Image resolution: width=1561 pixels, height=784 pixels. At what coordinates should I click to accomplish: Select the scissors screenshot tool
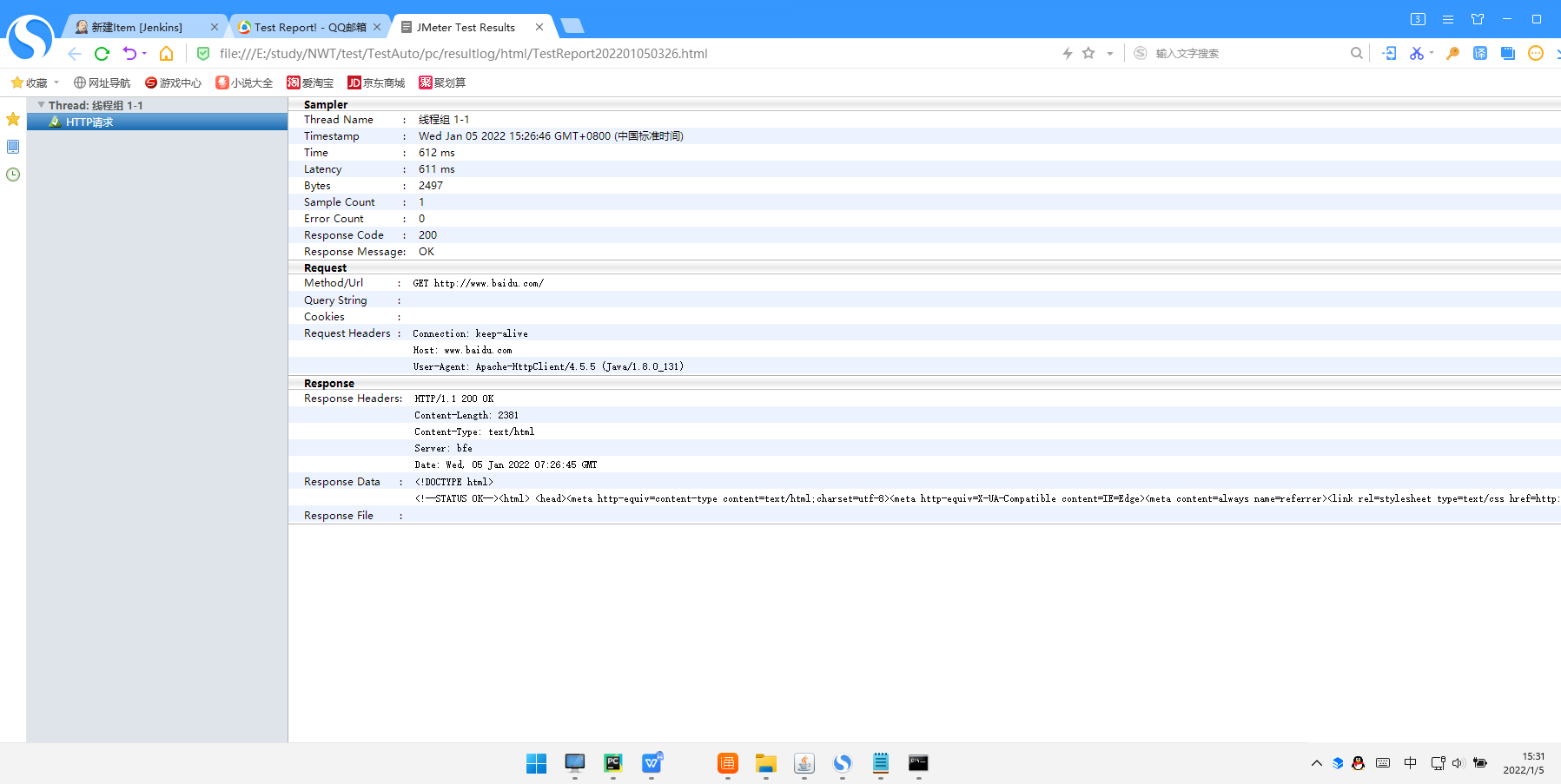tap(1417, 54)
